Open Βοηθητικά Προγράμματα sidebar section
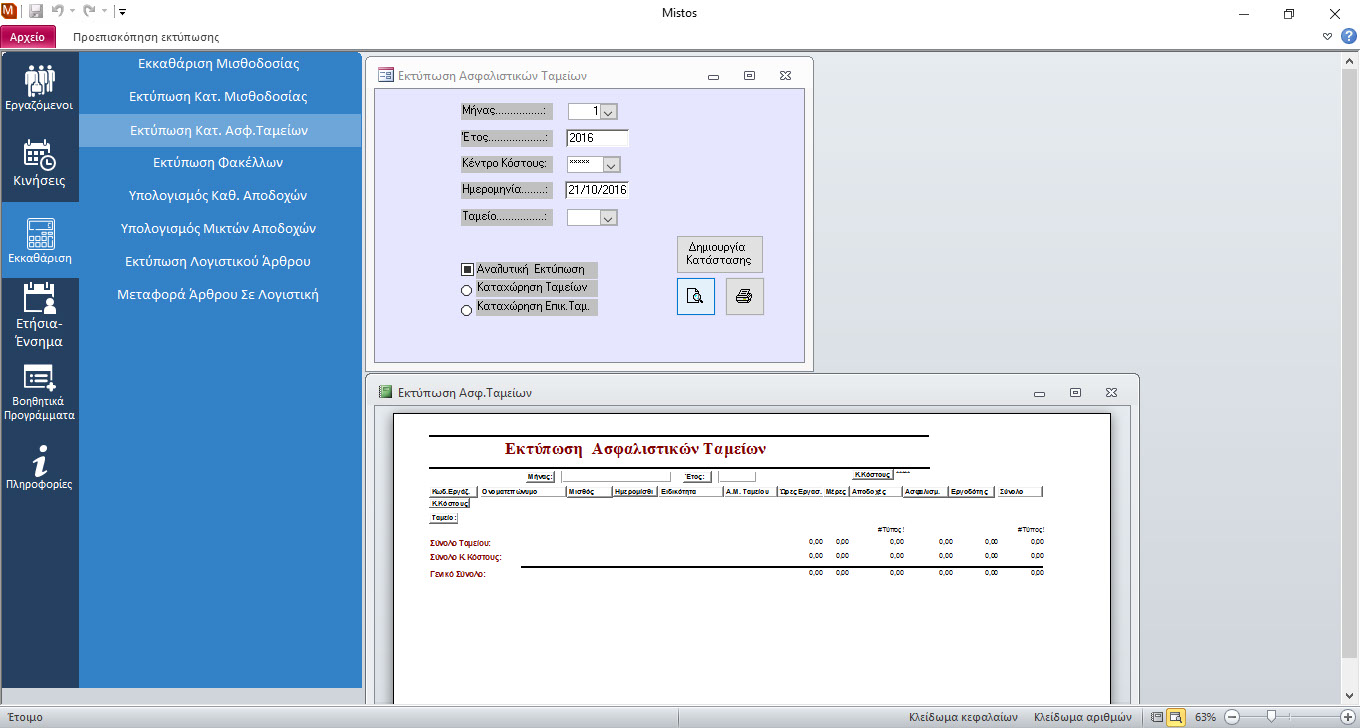Screen dimensions: 1360x728 (39, 392)
